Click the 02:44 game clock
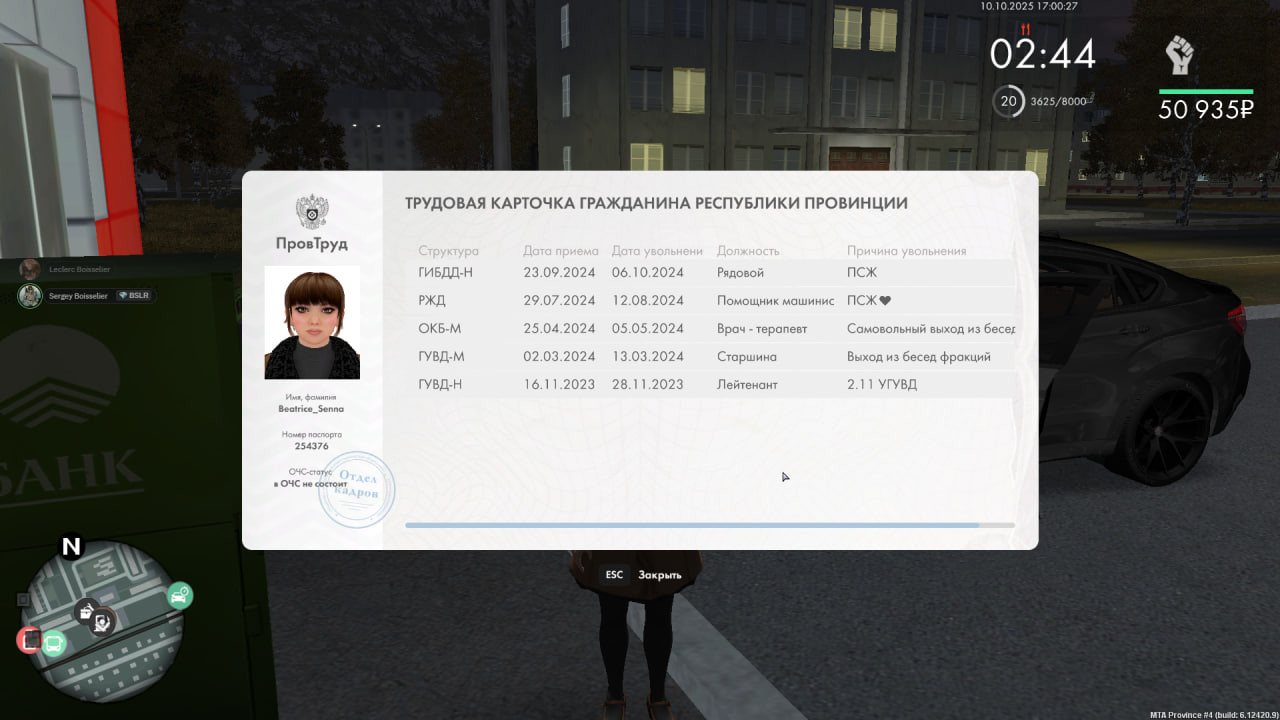Screen dimensions: 1280x720 [x=1043, y=54]
